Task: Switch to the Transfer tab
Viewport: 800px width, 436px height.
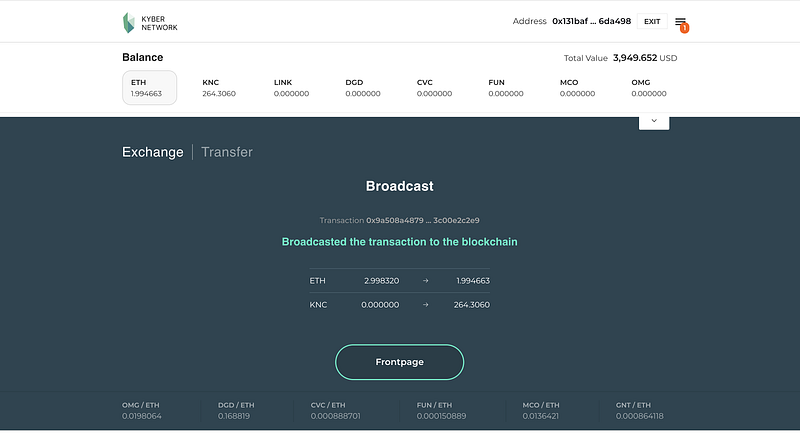Action: click(227, 152)
